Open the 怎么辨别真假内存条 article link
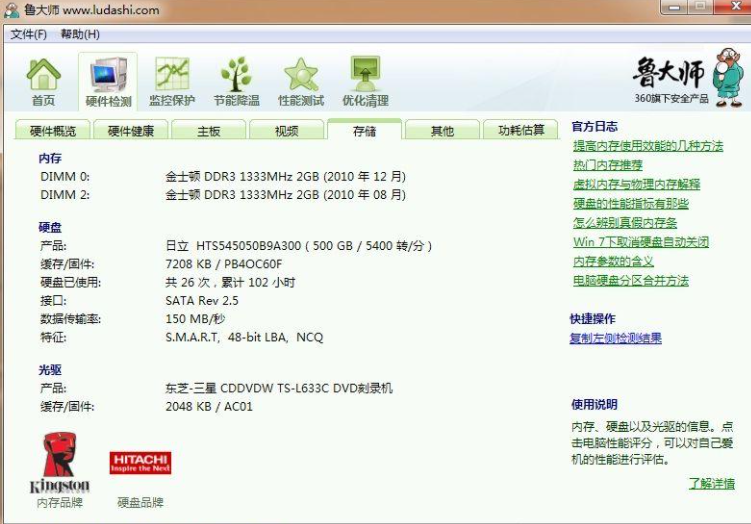This screenshot has height=524, width=751. point(625,223)
